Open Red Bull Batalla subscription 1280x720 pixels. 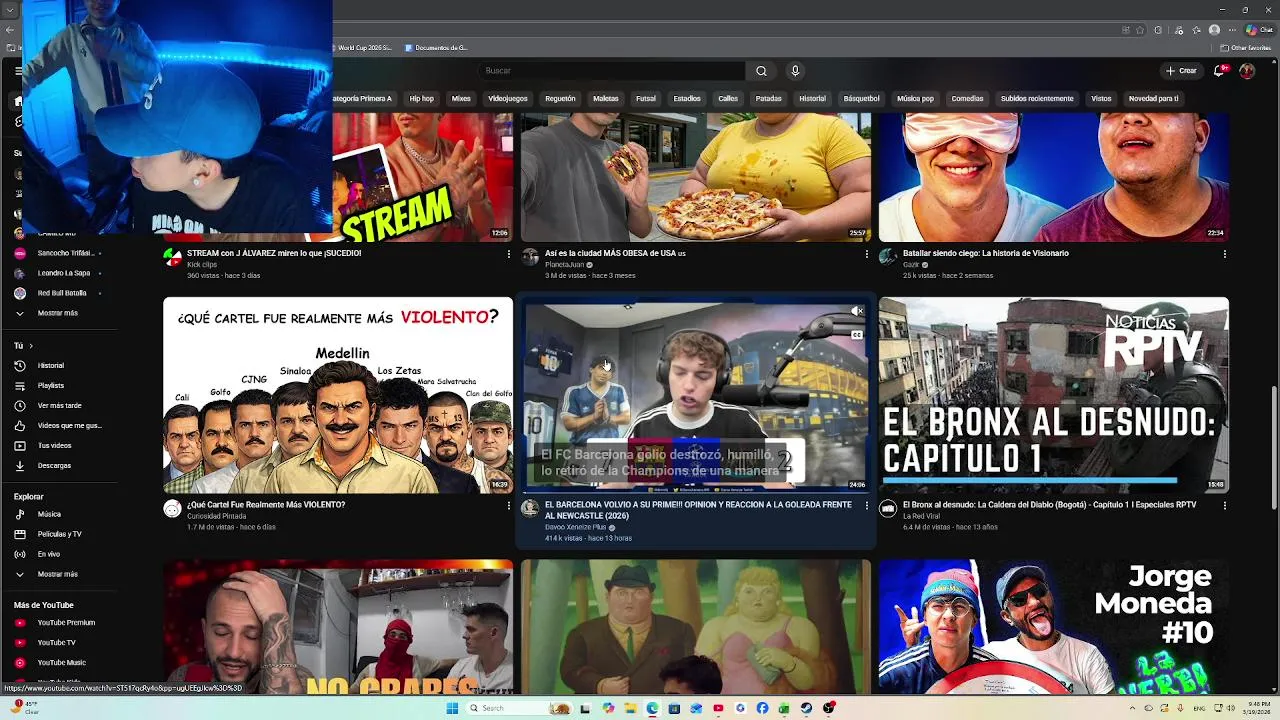[x=62, y=293]
